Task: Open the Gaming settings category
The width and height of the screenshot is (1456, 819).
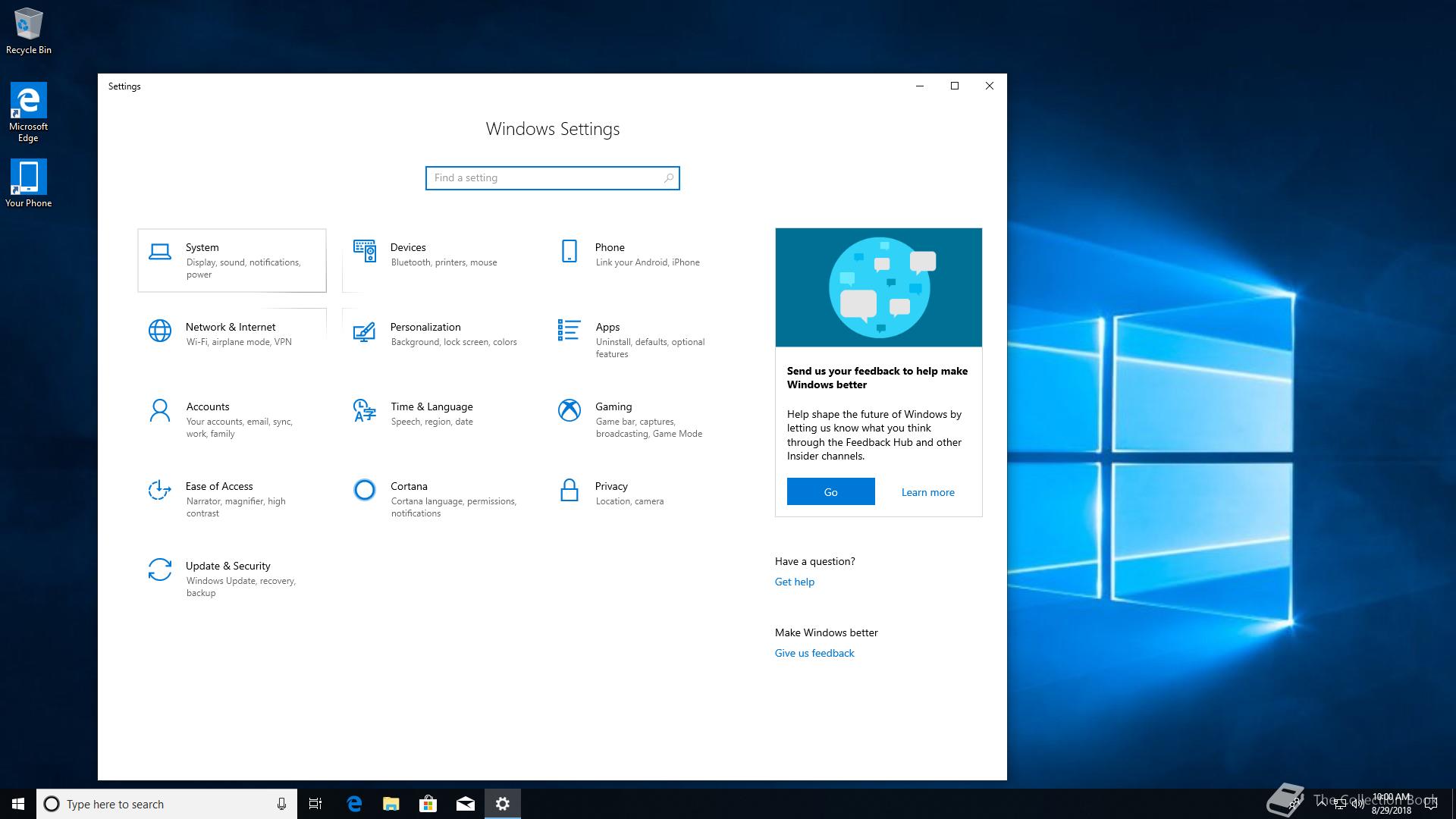Action: coord(641,419)
